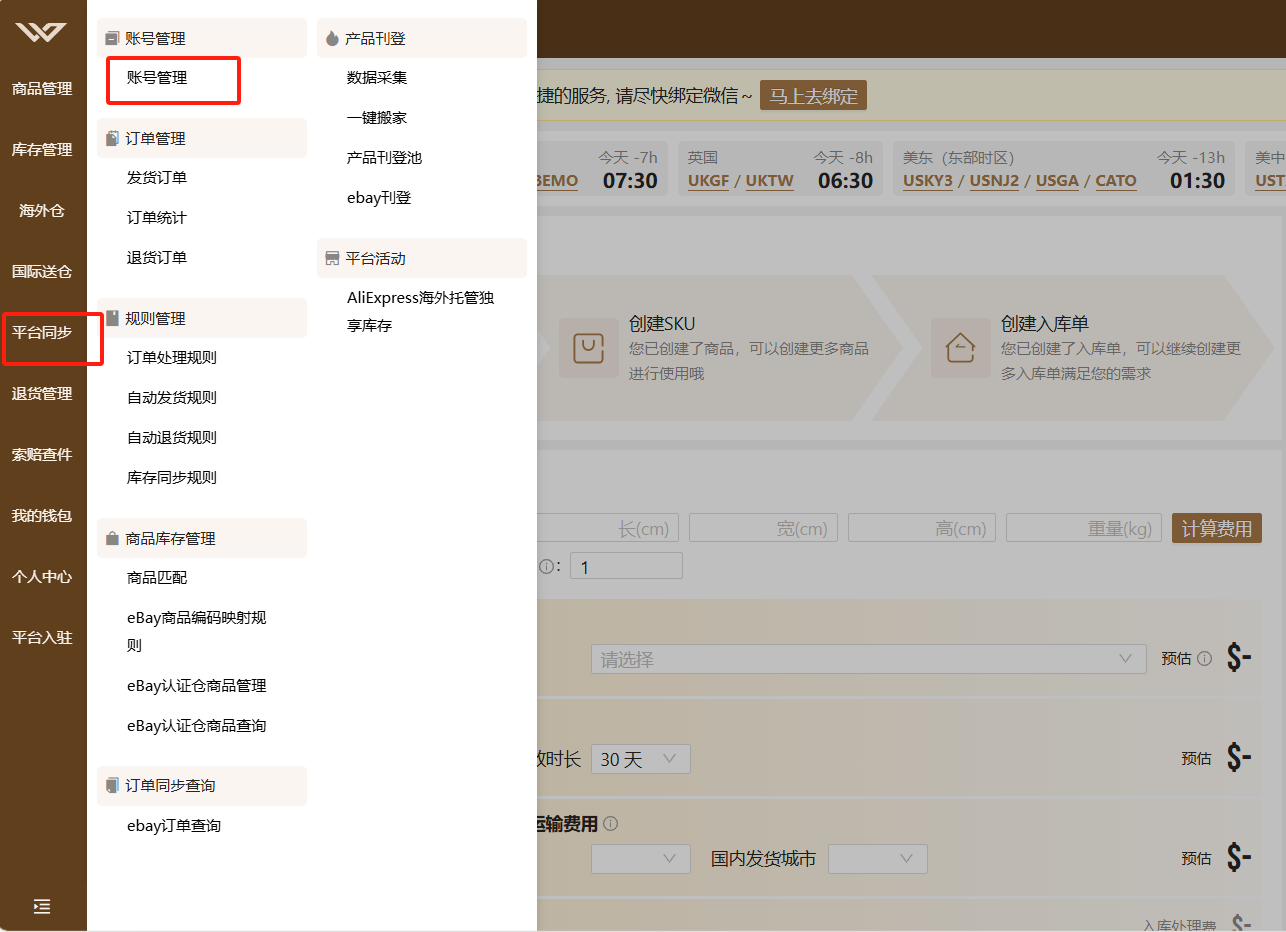Click the info icon beside first 预估

pos(1204,658)
